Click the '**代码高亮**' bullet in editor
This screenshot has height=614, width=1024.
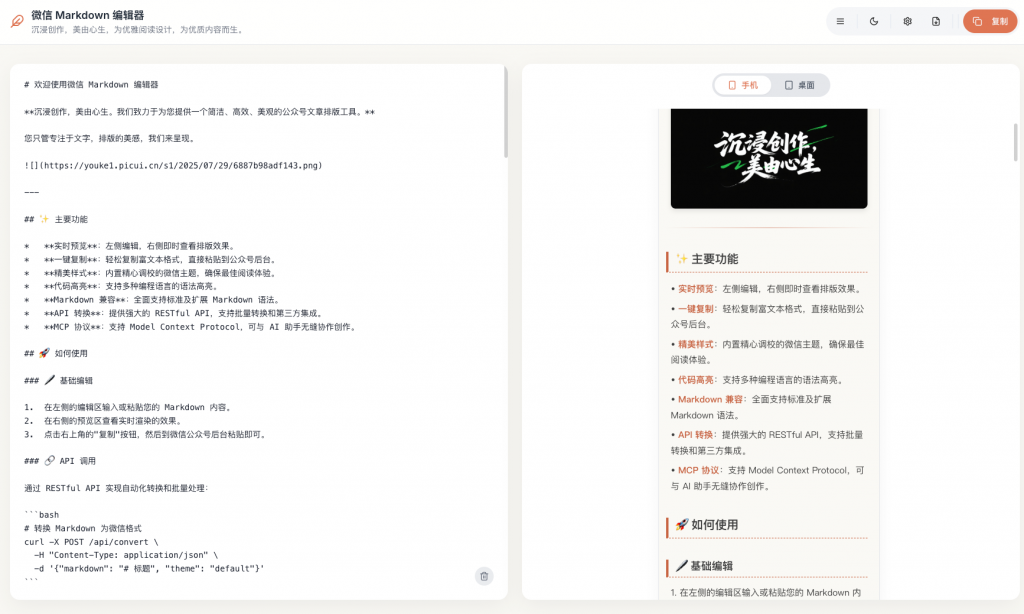tap(121, 286)
